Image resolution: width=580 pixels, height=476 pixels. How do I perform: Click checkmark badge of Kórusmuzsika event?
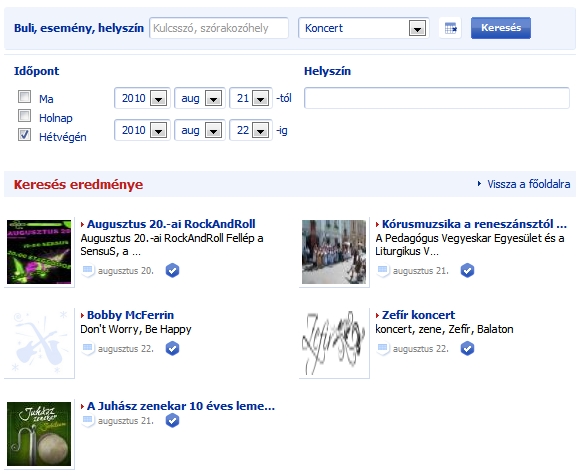click(x=467, y=270)
